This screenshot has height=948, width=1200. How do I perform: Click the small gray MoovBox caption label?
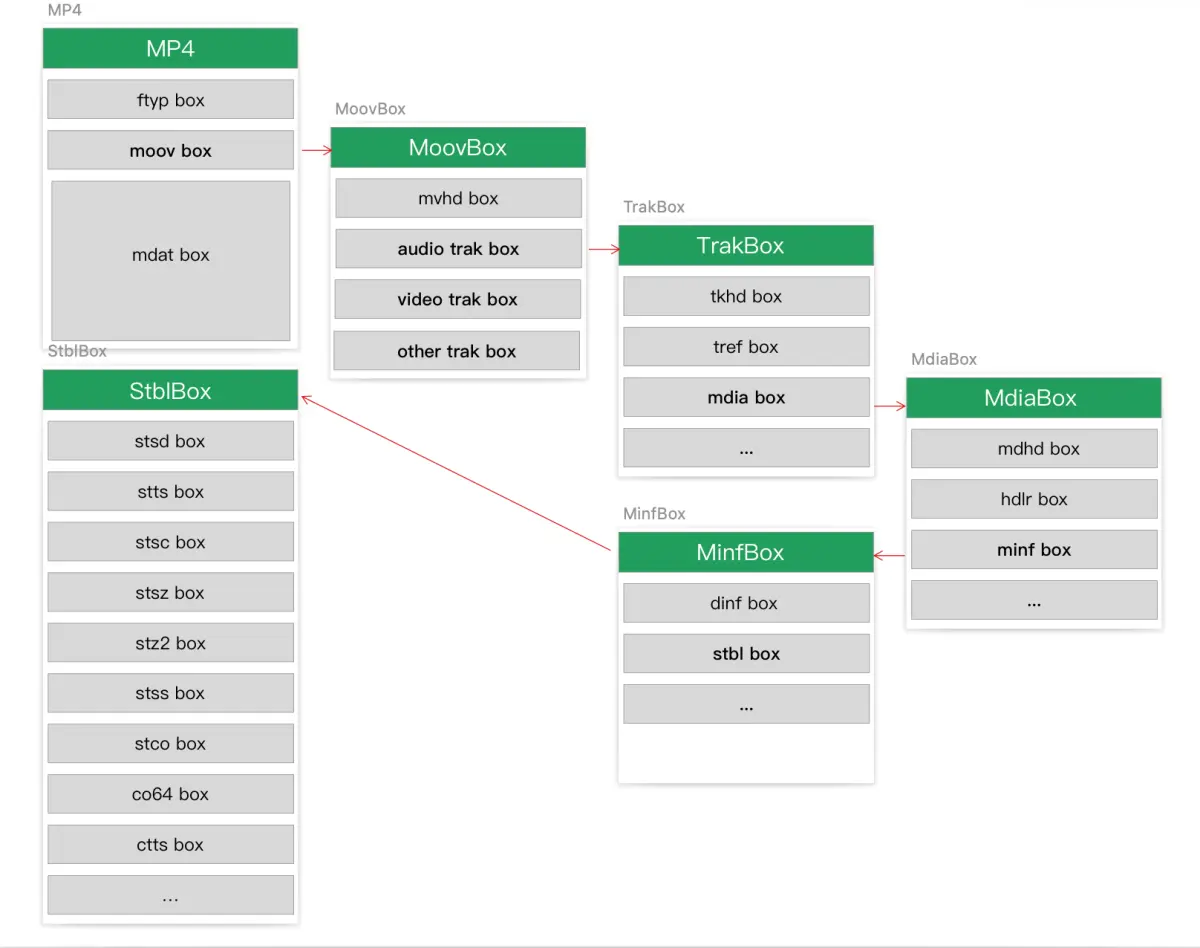pos(371,109)
